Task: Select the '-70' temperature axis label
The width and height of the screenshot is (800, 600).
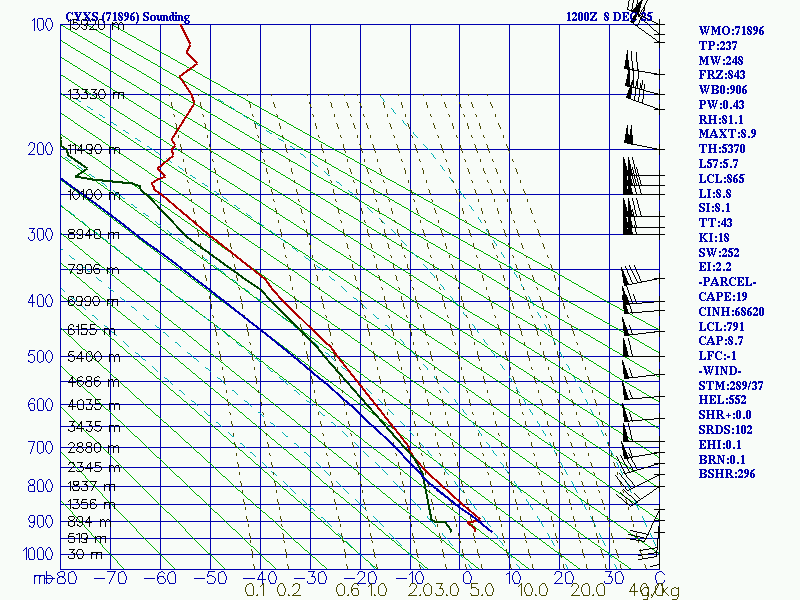Action: pos(111,578)
